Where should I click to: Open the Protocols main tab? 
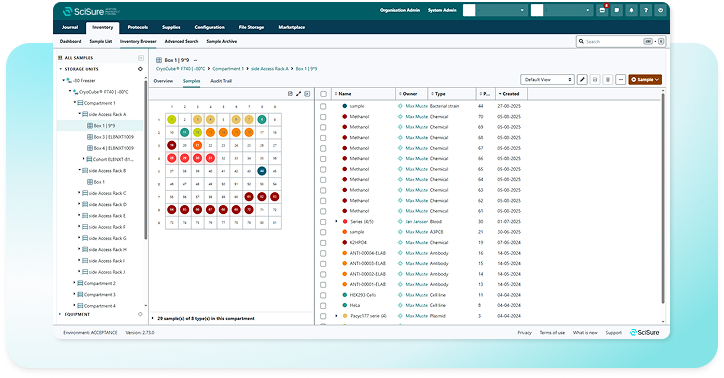(138, 27)
